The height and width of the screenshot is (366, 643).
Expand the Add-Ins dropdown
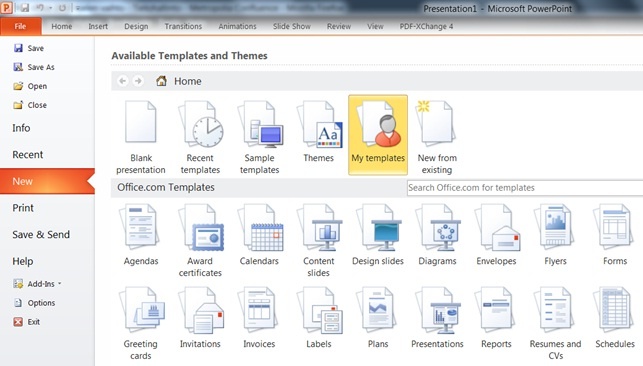[x=37, y=284]
